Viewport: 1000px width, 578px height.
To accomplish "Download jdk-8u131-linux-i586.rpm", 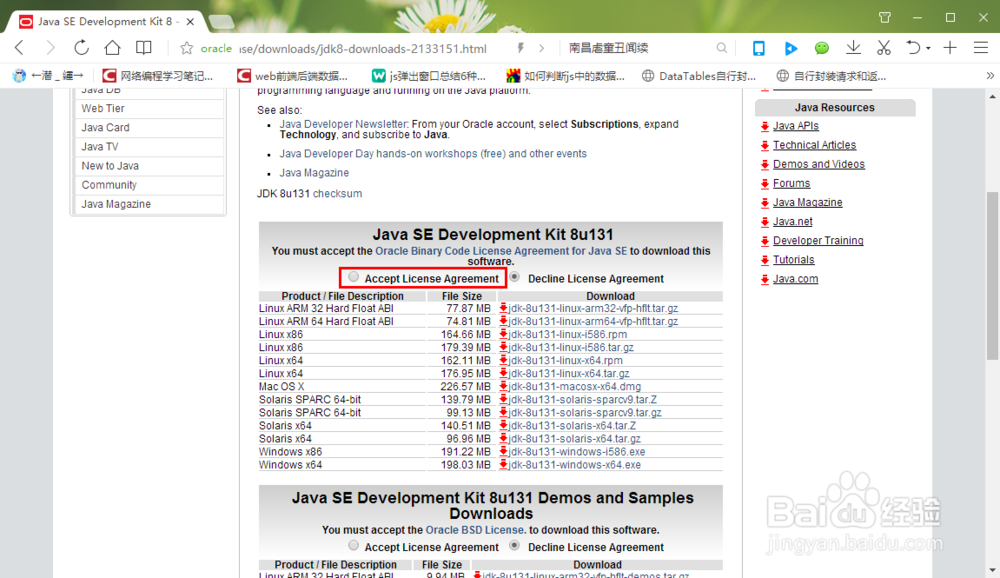I will coord(568,334).
